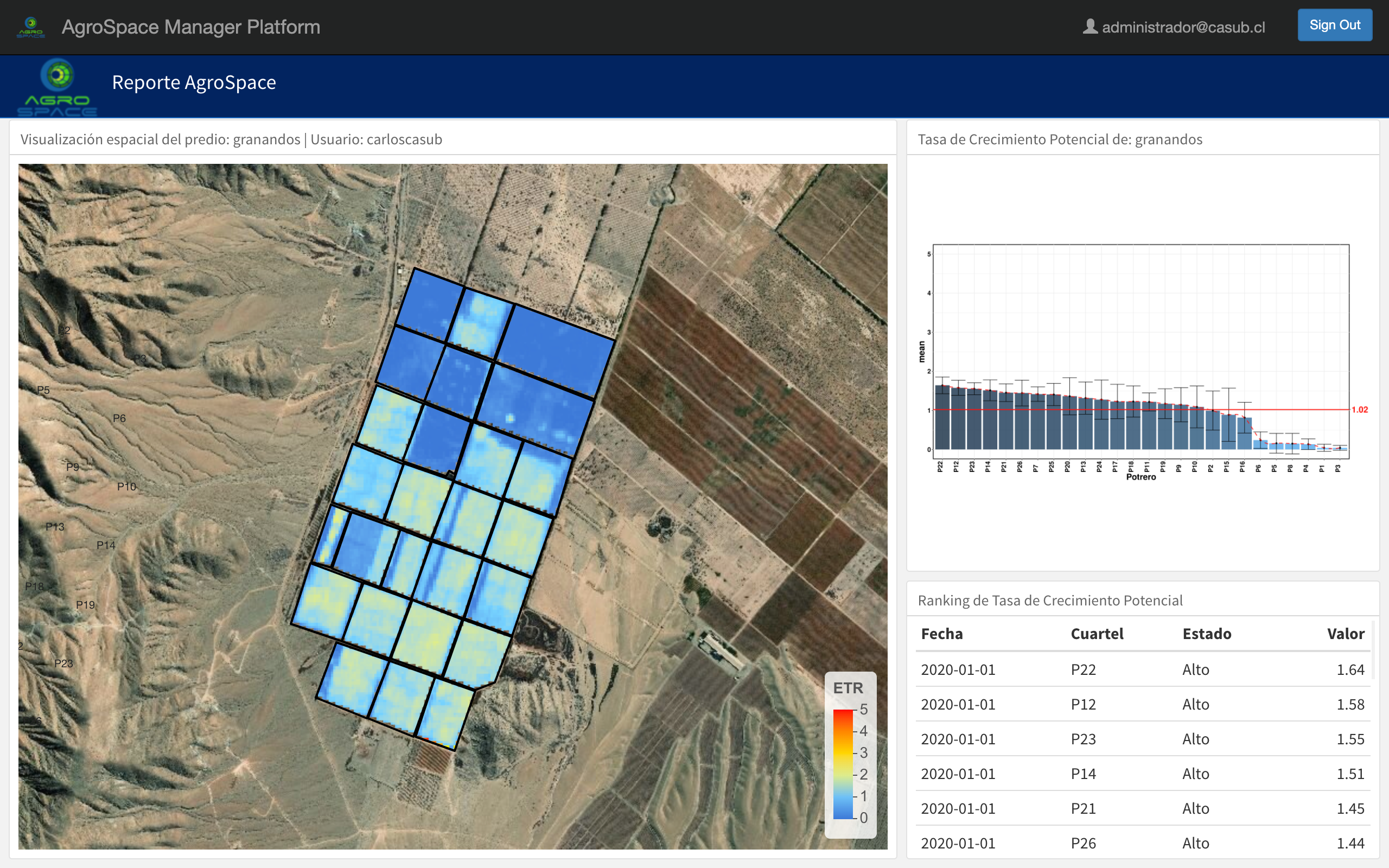Viewport: 1389px width, 868px height.
Task: Open the AgroSpace Manager Platform title link
Action: coord(190,27)
